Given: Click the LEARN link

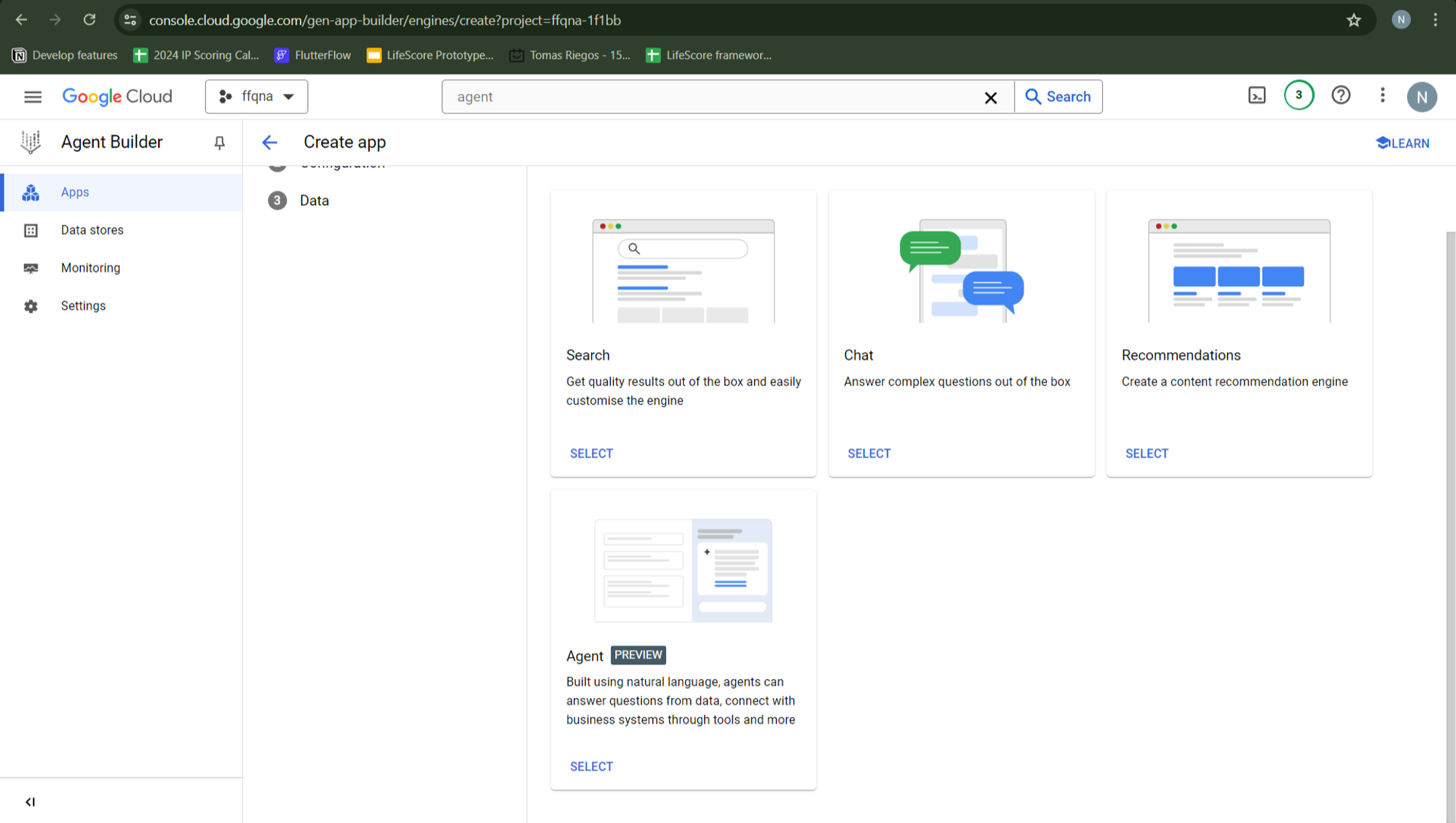Looking at the screenshot, I should click(x=1402, y=143).
